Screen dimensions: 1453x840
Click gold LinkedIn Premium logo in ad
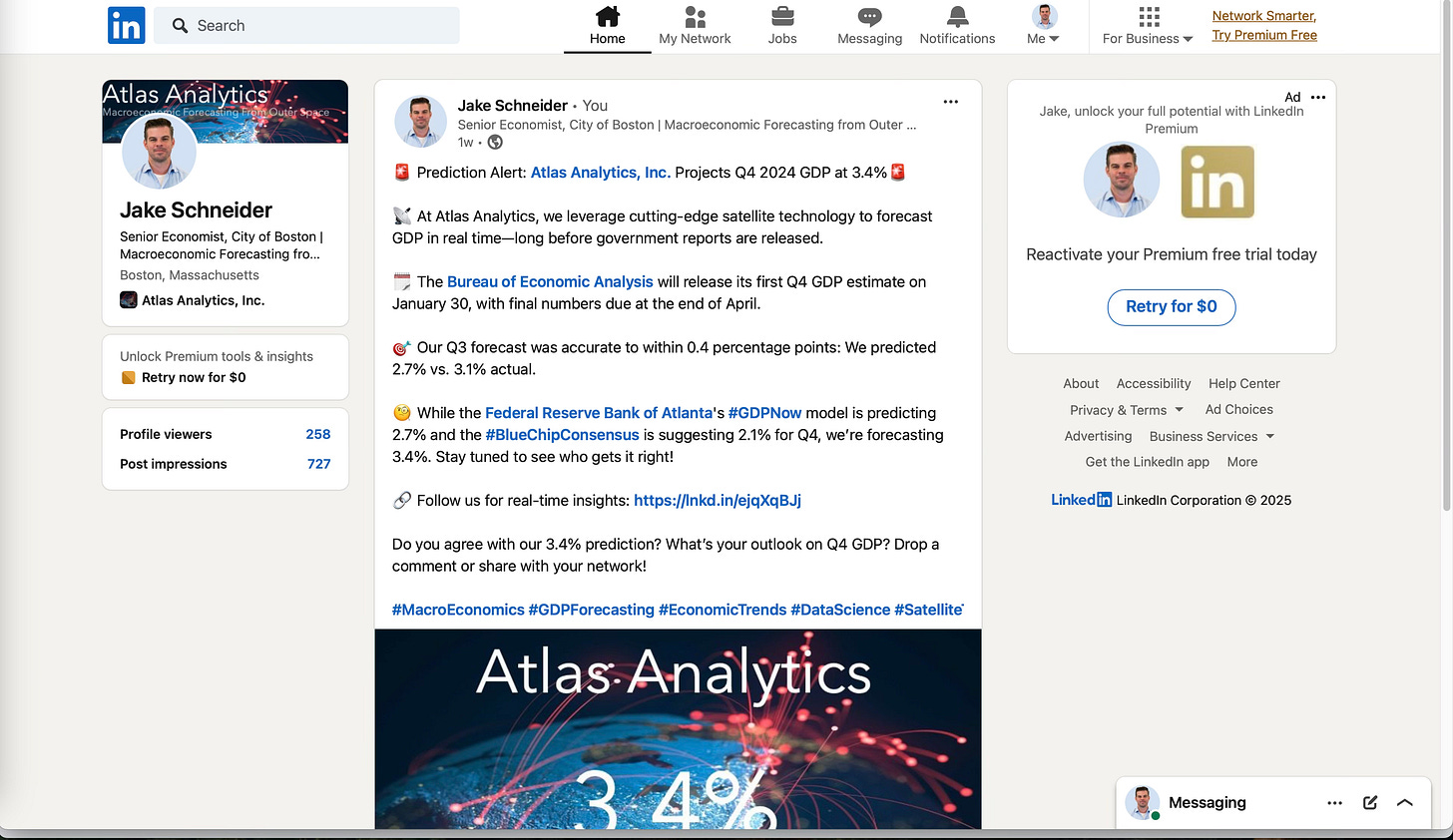[x=1217, y=182]
